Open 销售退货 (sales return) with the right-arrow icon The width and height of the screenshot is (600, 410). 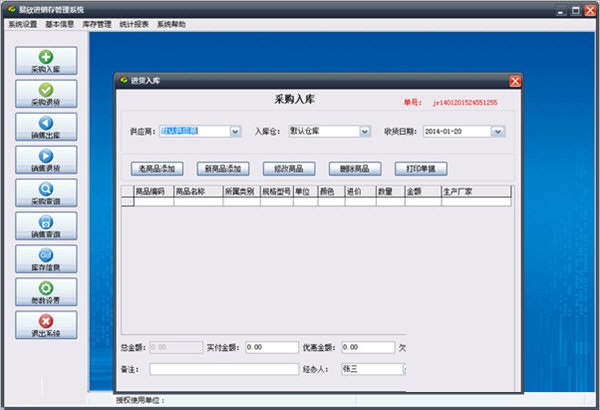[x=46, y=160]
